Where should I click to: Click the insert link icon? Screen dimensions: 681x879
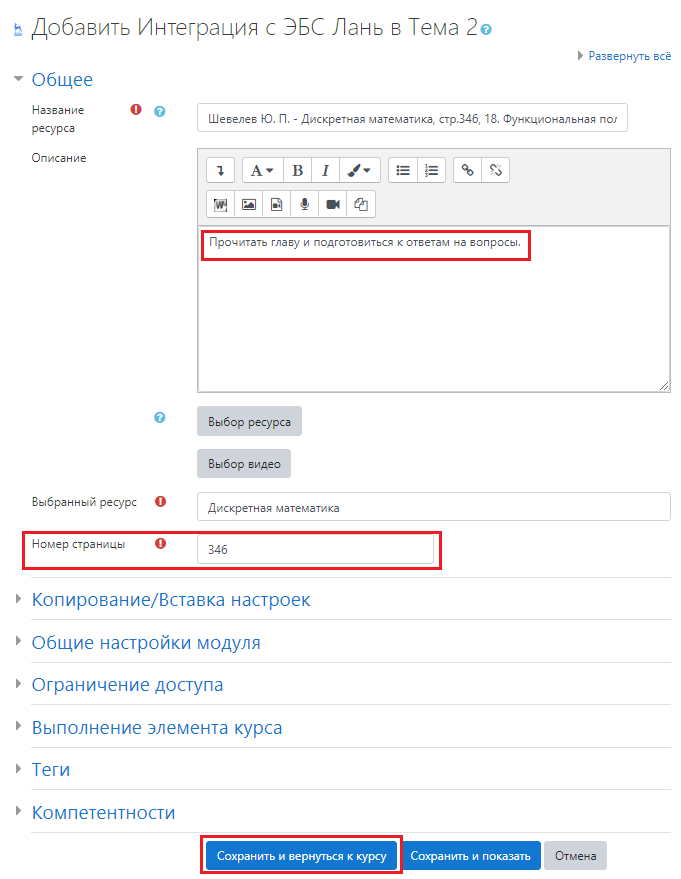(467, 170)
